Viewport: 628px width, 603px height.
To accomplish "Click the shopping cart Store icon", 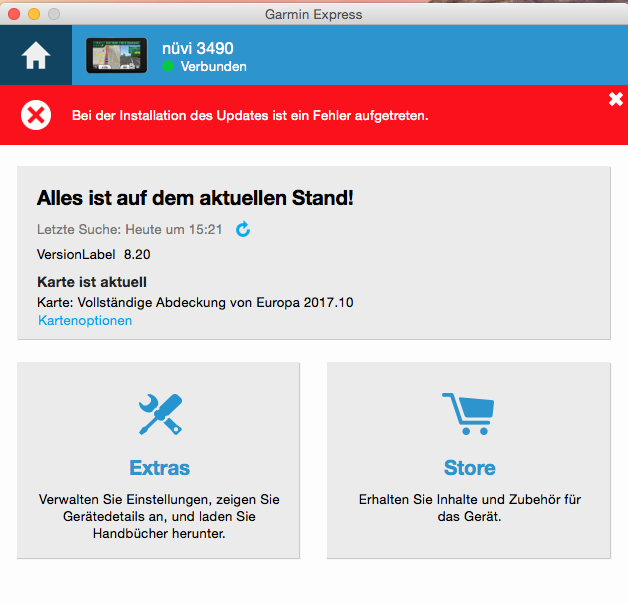I will (468, 413).
